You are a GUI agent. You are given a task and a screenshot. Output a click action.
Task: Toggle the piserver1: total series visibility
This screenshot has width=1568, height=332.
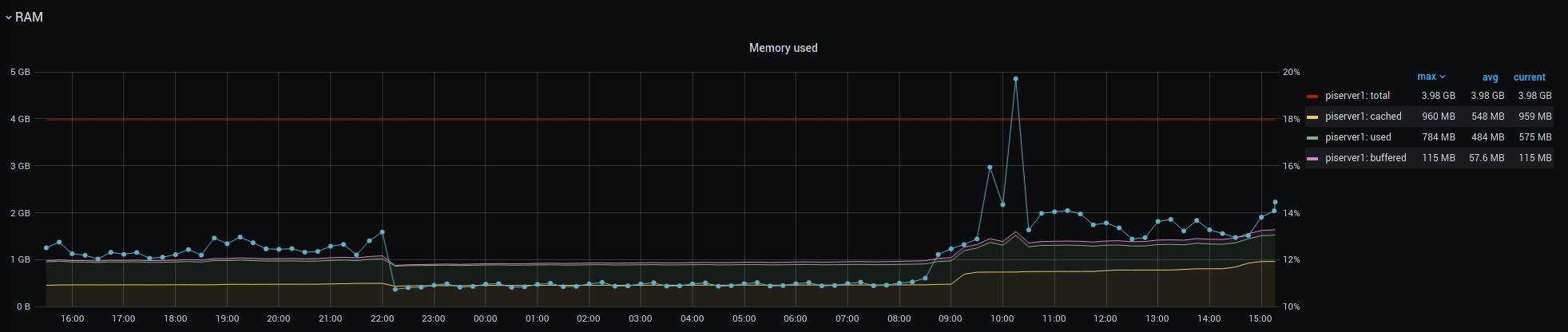point(1357,96)
